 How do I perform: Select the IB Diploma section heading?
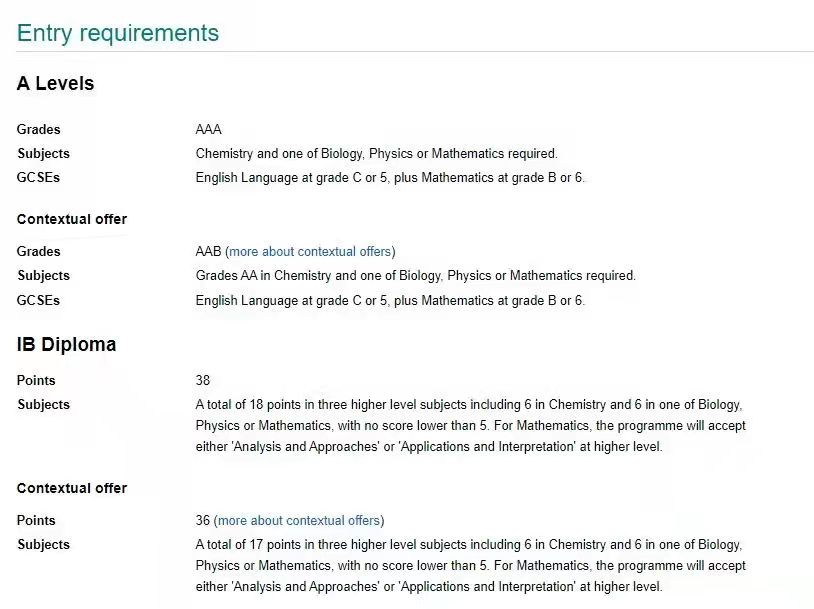coord(66,345)
